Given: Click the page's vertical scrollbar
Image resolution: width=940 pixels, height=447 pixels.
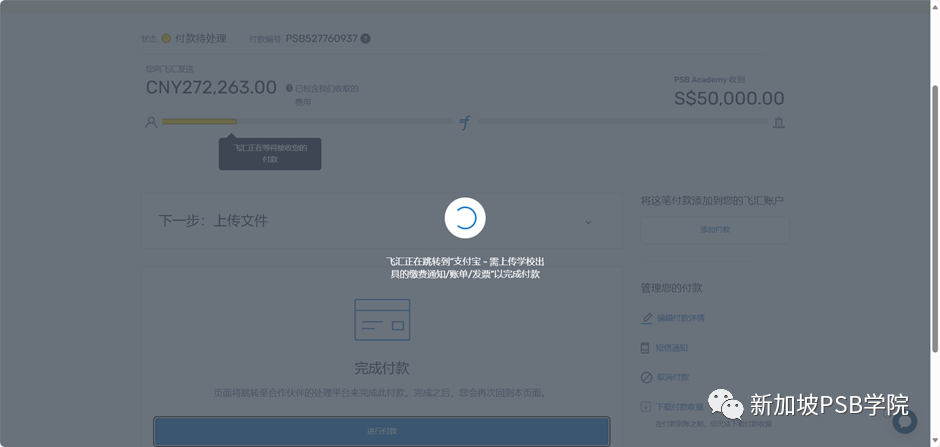Looking at the screenshot, I should 934,200.
